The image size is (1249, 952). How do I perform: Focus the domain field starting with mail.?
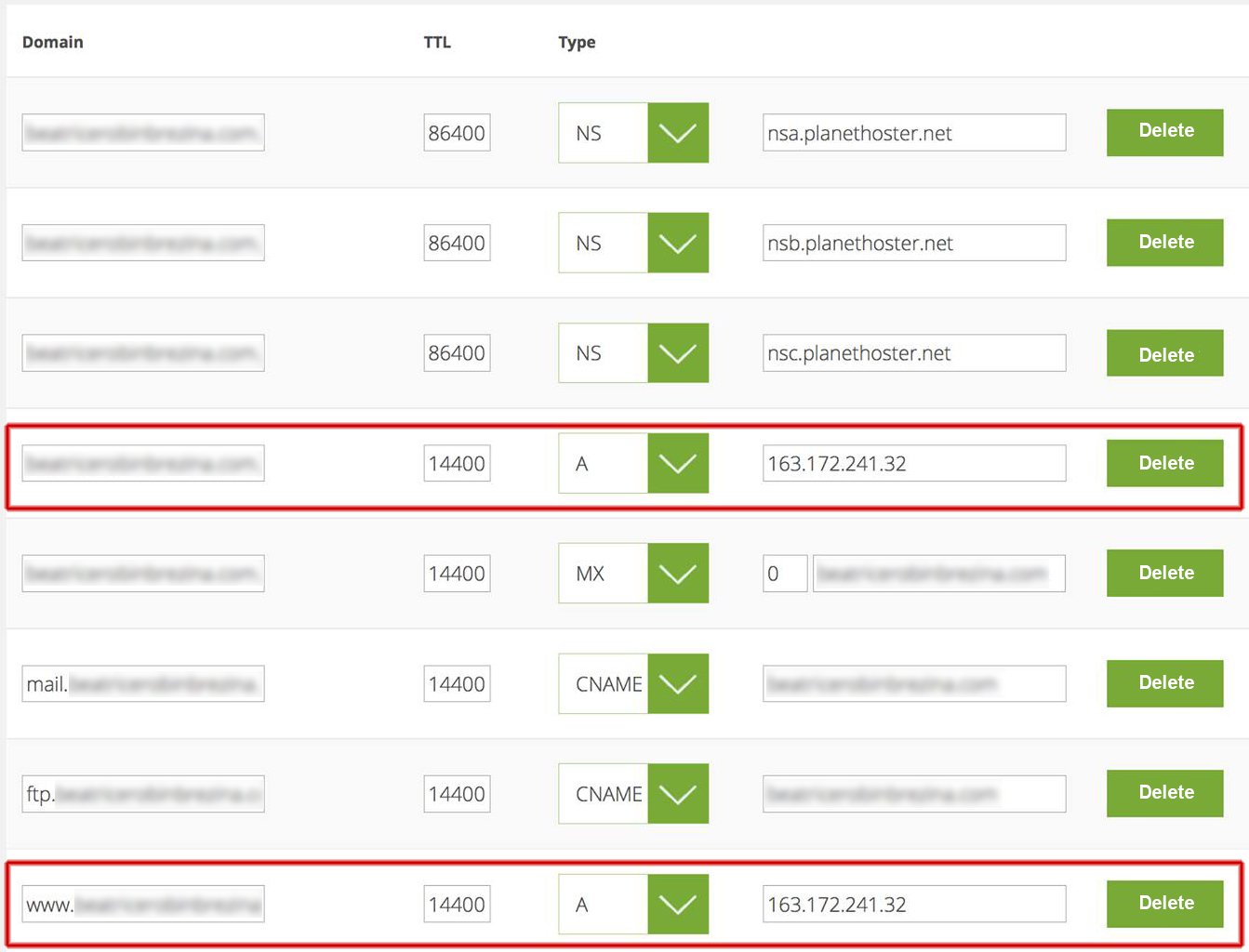pyautogui.click(x=143, y=684)
